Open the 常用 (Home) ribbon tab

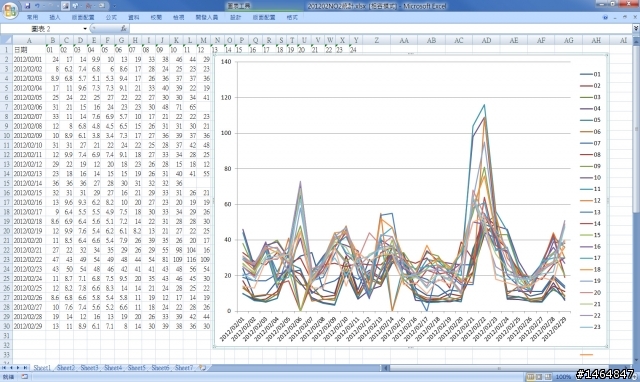(x=32, y=18)
